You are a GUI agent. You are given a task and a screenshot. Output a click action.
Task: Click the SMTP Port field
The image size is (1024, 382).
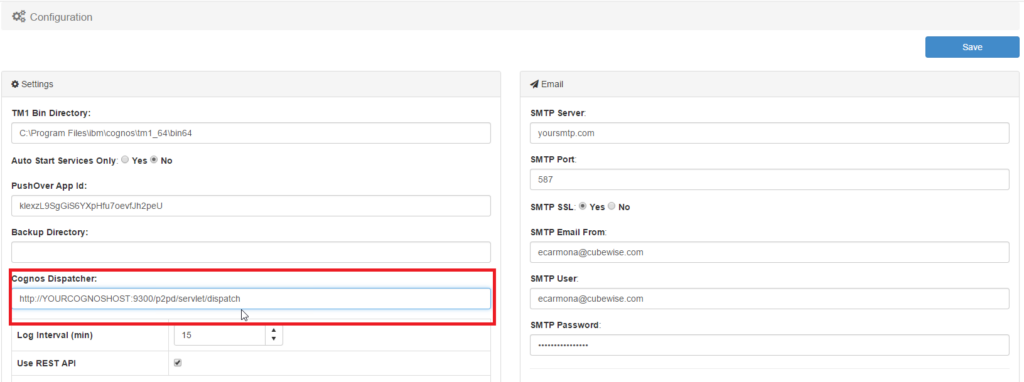[770, 179]
